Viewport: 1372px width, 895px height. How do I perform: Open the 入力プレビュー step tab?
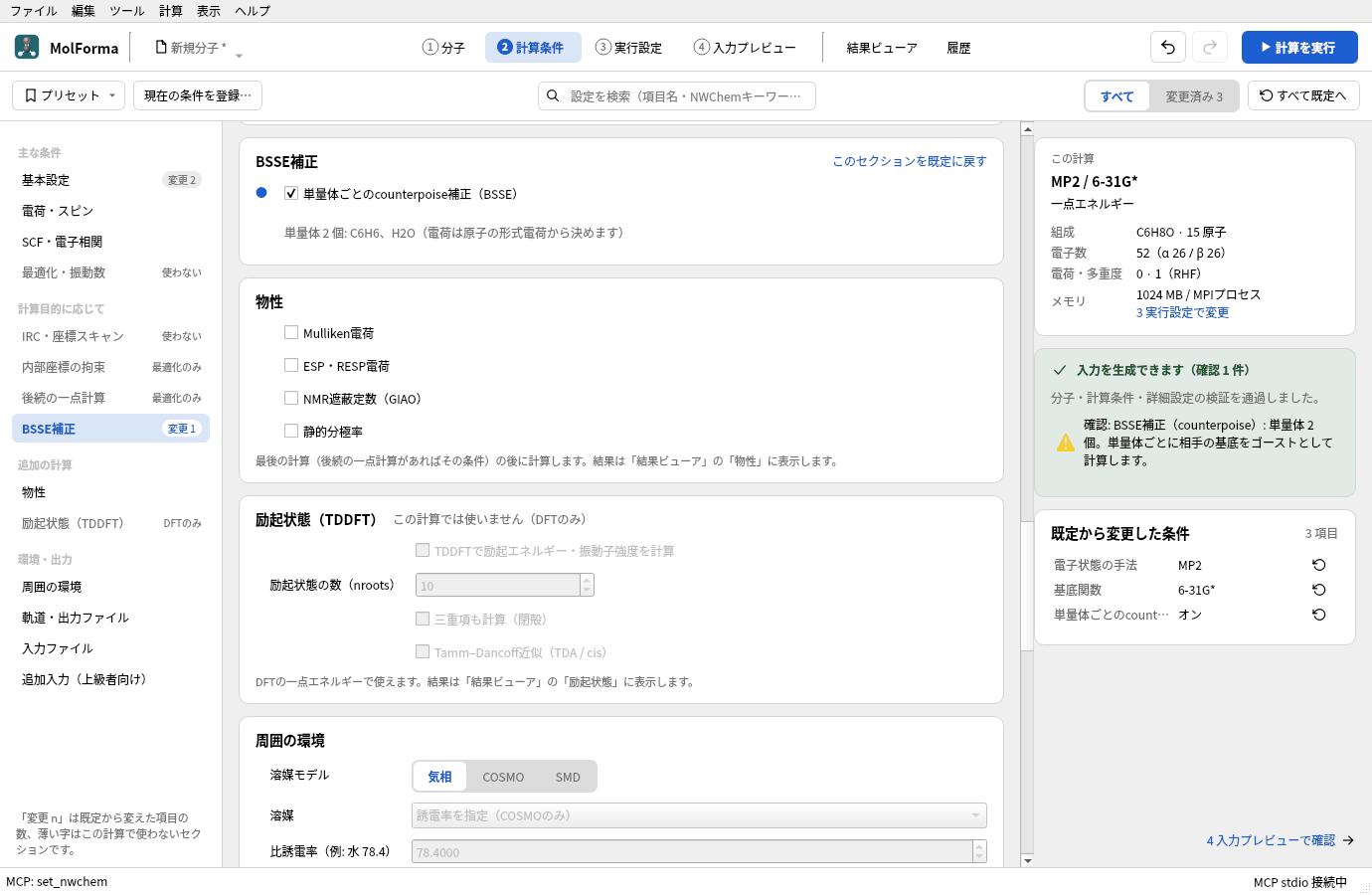(x=745, y=47)
